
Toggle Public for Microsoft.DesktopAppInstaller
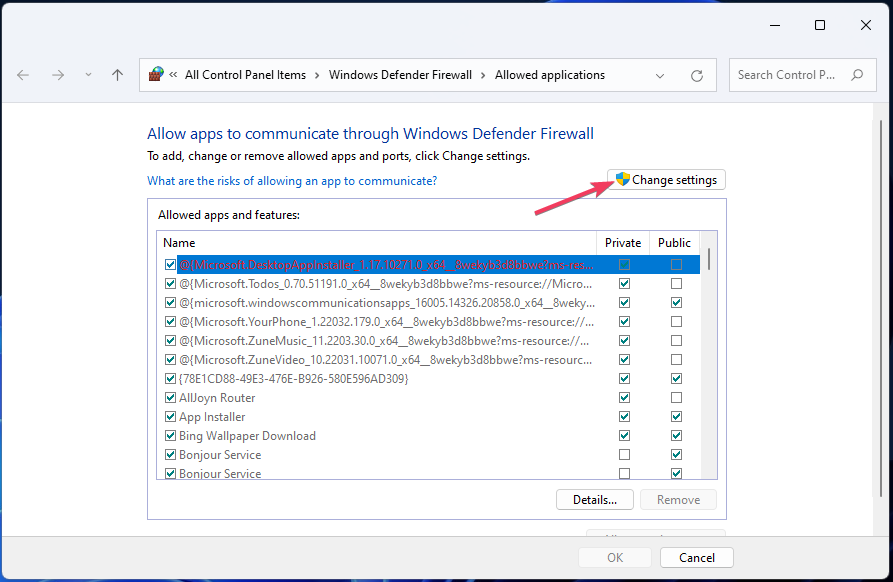click(x=676, y=264)
